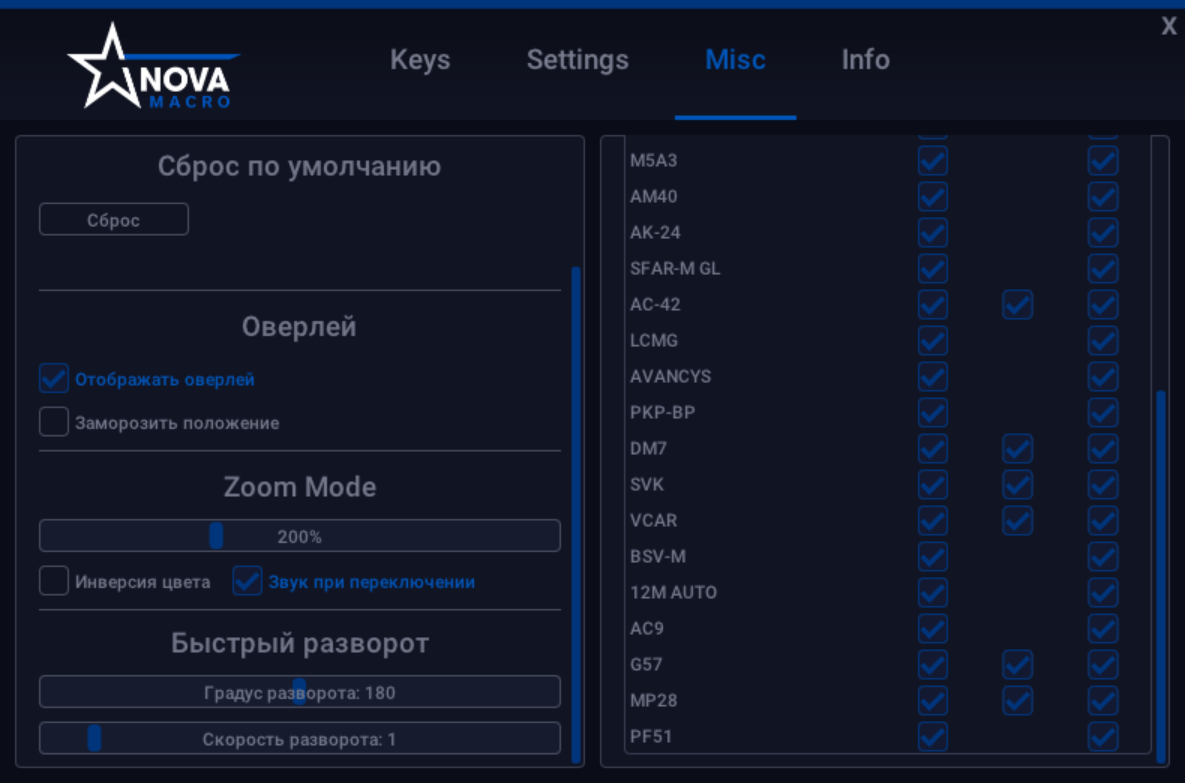Click the 12M AUTO weapon name
This screenshot has width=1185, height=783.
[673, 593]
